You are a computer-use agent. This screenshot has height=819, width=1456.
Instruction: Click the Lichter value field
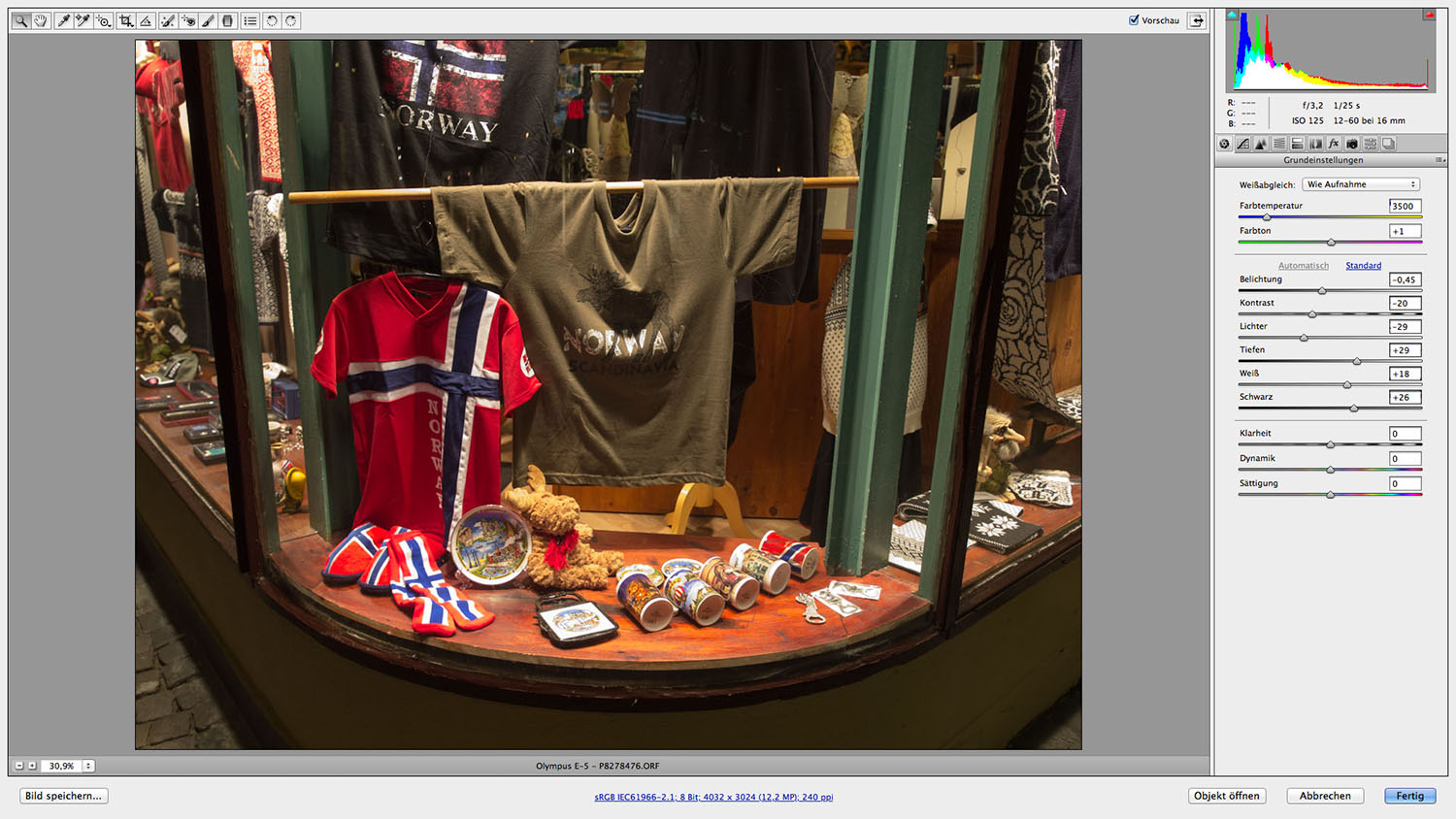[1405, 326]
